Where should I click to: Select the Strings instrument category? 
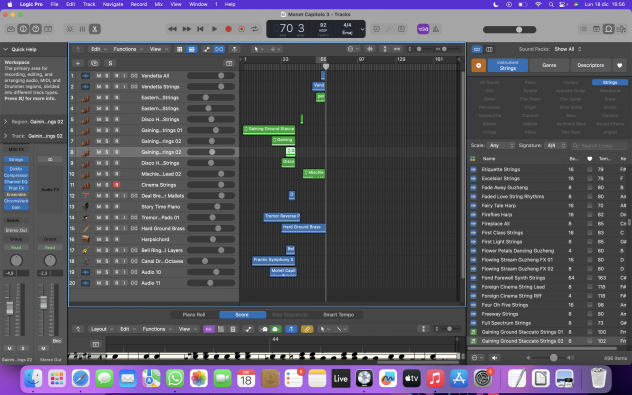coord(610,82)
